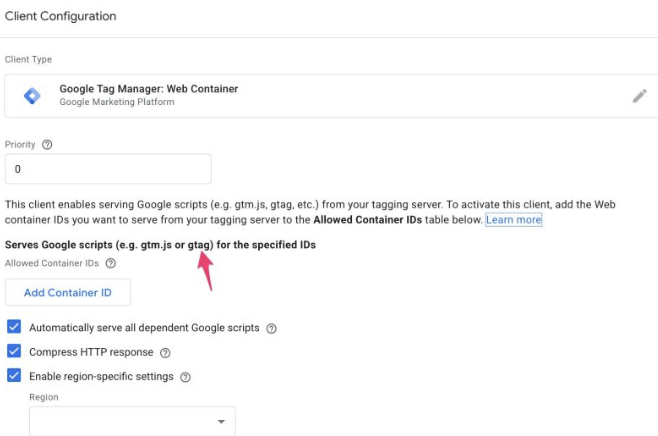
Task: Disable the Compress HTTP response checkbox
Action: [x=14, y=351]
